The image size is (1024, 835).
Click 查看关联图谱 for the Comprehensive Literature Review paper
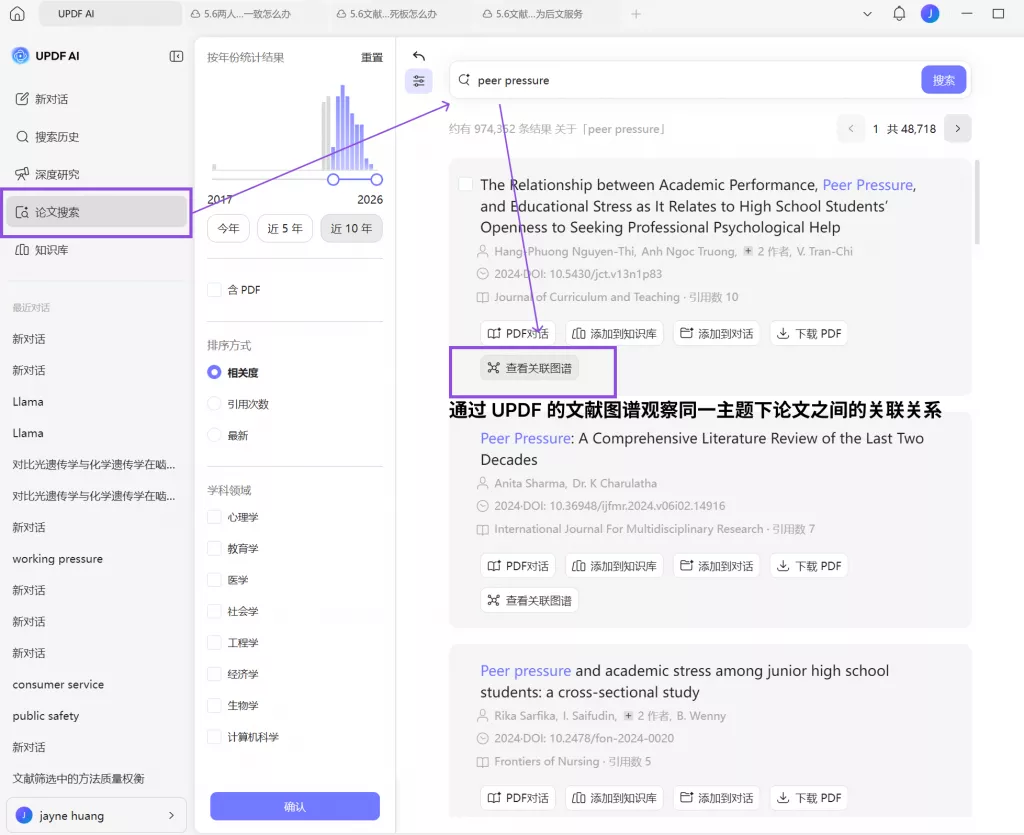pyautogui.click(x=530, y=600)
